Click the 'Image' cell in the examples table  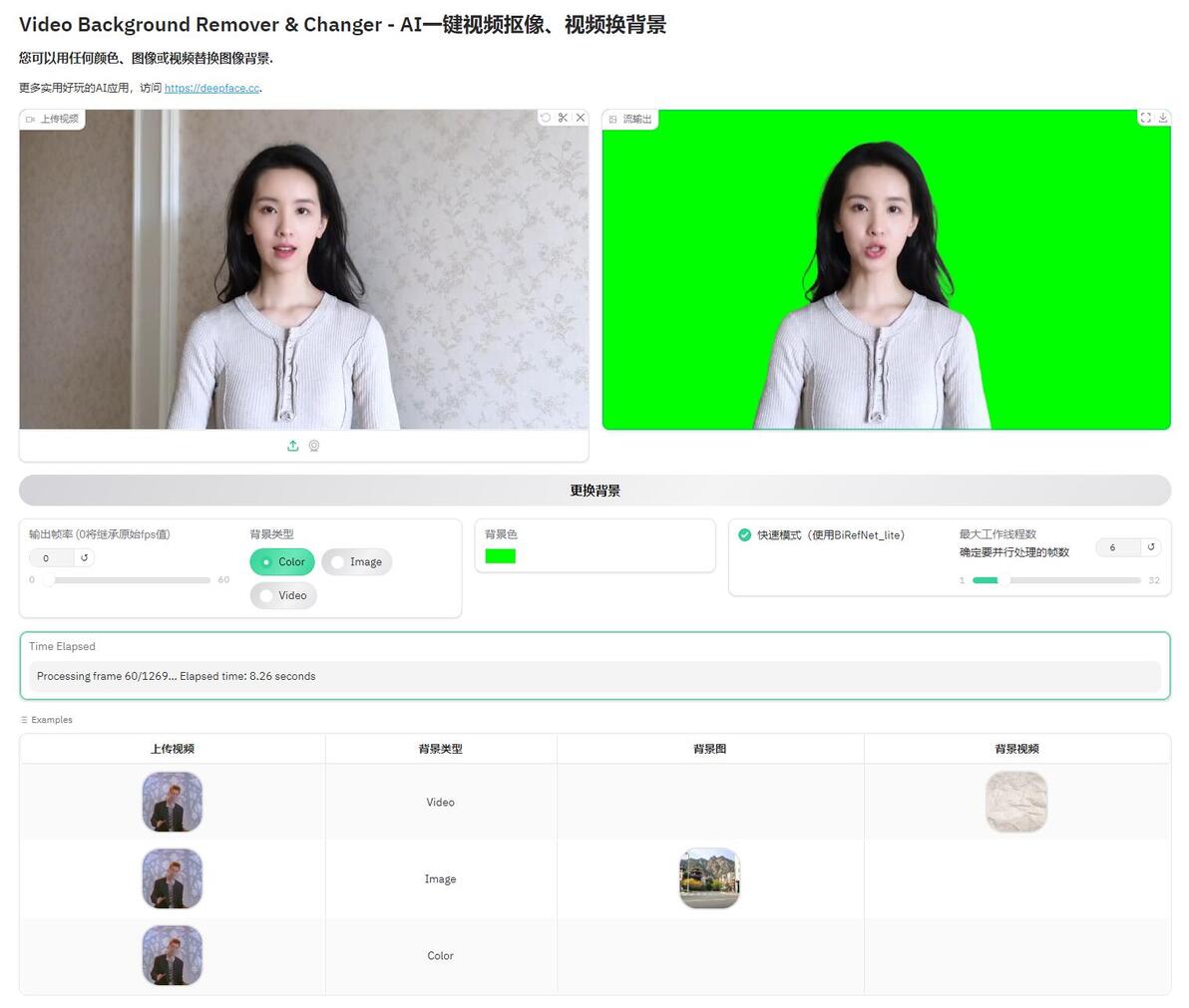click(x=441, y=879)
